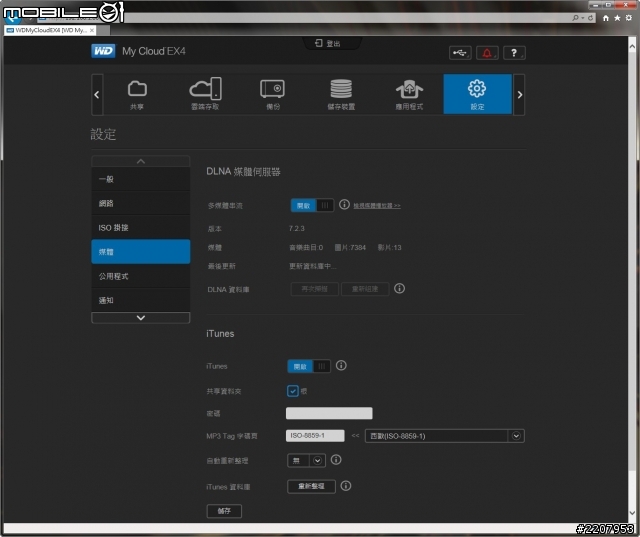
Task: Select 媒體 in the settings sidebar
Action: coord(141,252)
